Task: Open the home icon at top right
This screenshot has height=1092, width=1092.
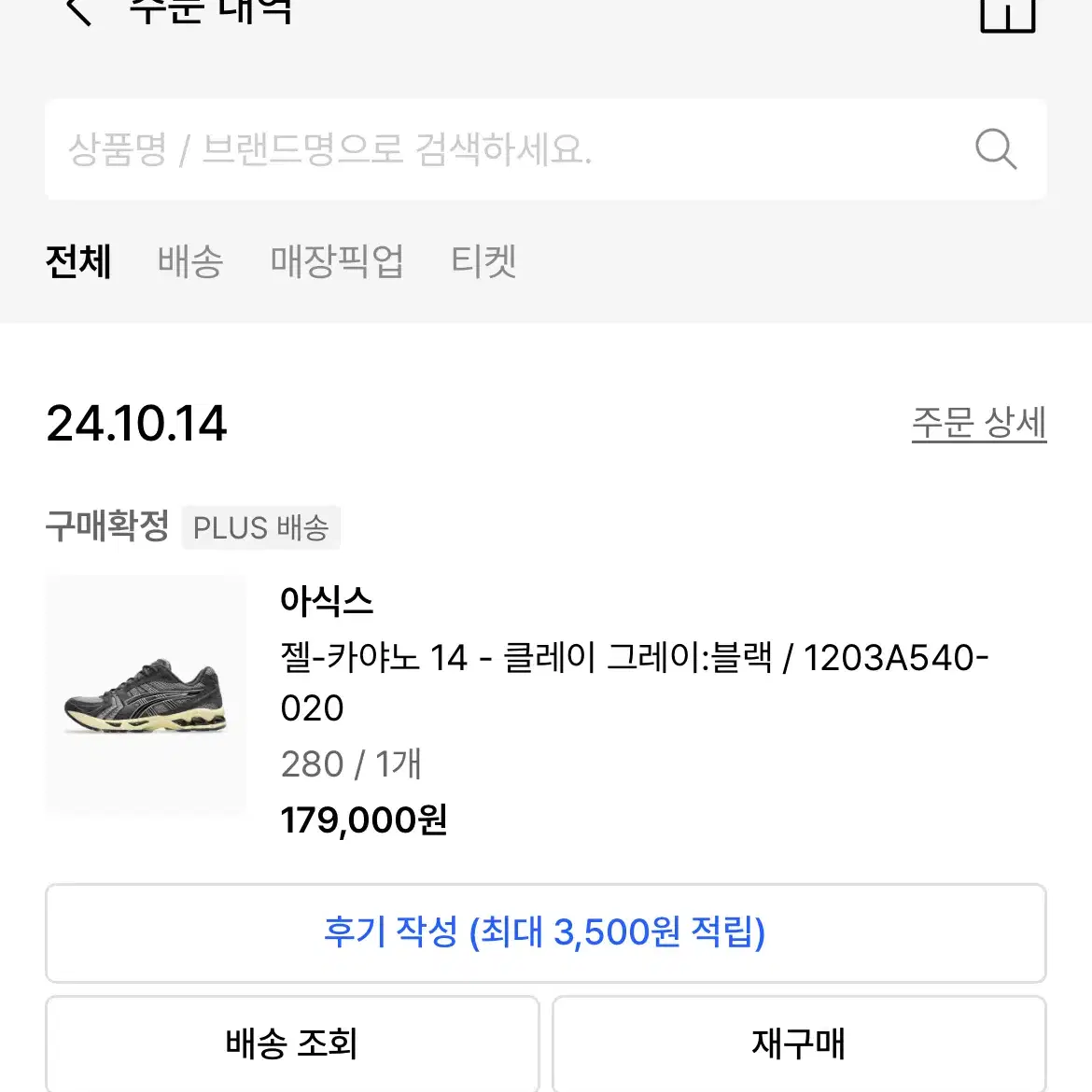Action: [x=1007, y=14]
